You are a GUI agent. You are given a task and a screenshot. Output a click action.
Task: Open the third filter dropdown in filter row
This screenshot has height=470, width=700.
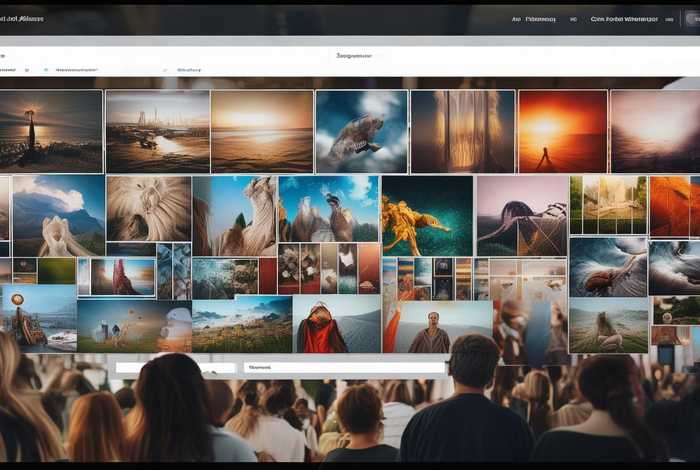click(x=190, y=71)
